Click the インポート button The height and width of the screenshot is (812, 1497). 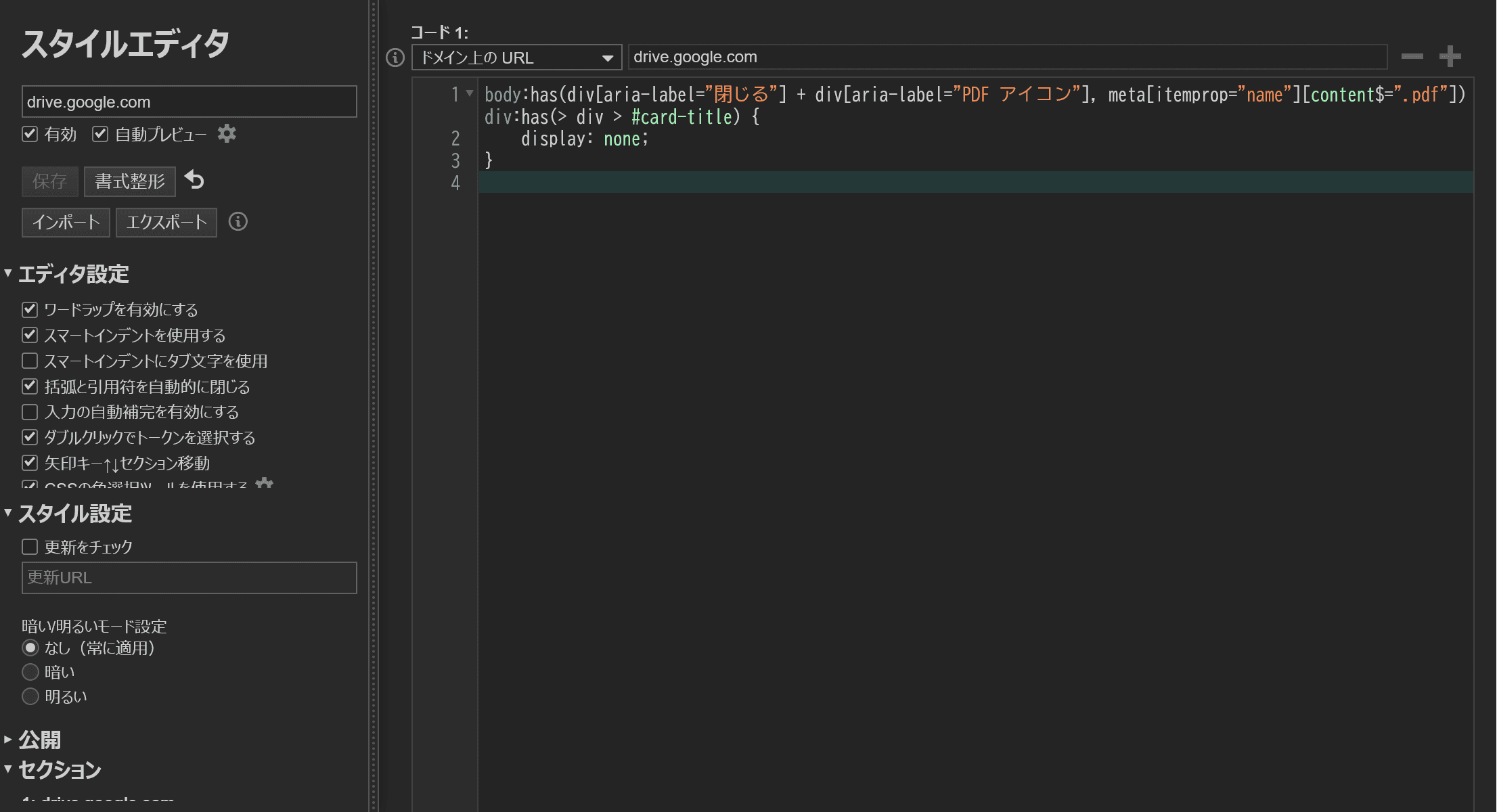(66, 223)
